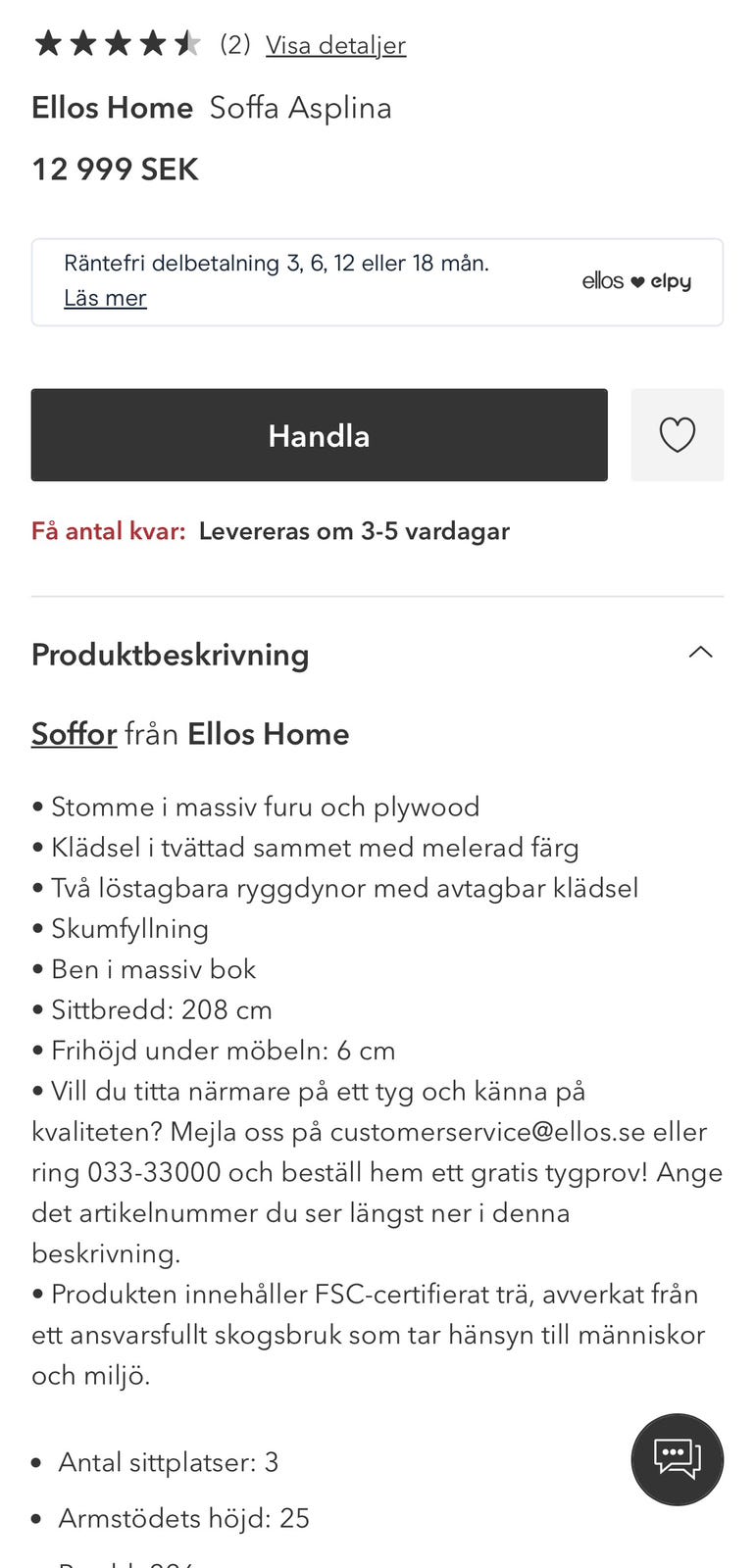This screenshot has width=755, height=1568.
Task: Click the upward chevron beside Produktbeskrivning
Action: tap(700, 652)
